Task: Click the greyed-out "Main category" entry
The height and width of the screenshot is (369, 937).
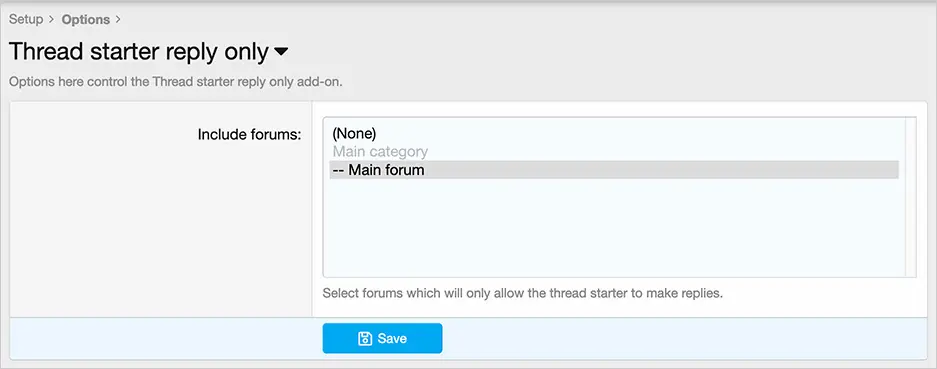Action: (380, 152)
